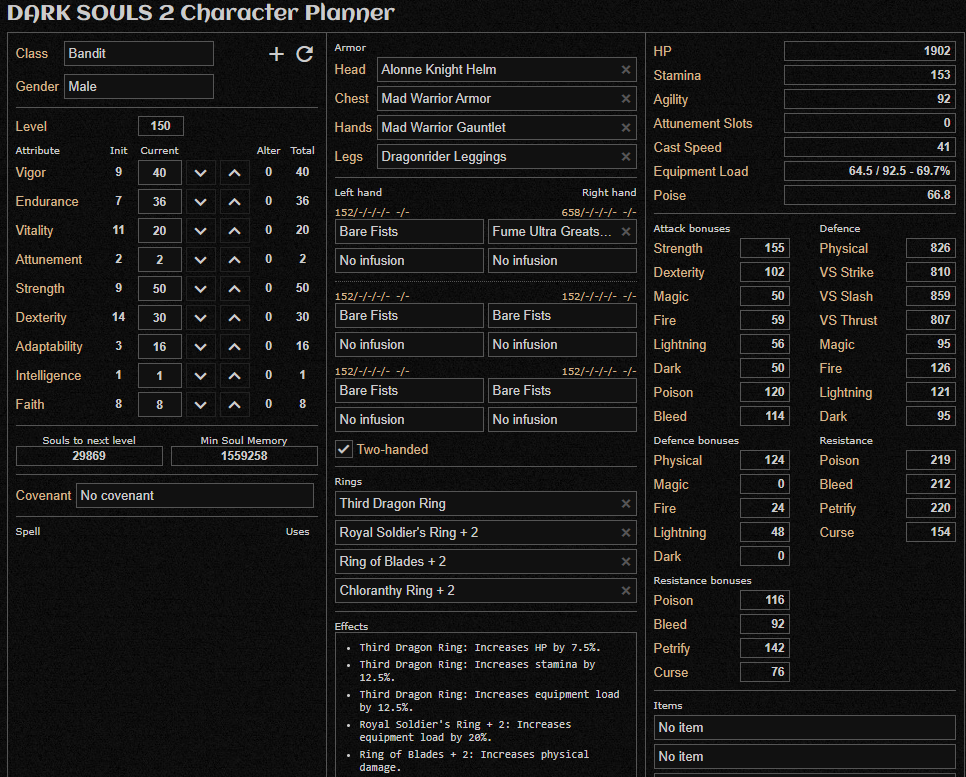Remove Dragonrider Leggings with the X
Image resolution: width=966 pixels, height=777 pixels.
pyautogui.click(x=626, y=157)
